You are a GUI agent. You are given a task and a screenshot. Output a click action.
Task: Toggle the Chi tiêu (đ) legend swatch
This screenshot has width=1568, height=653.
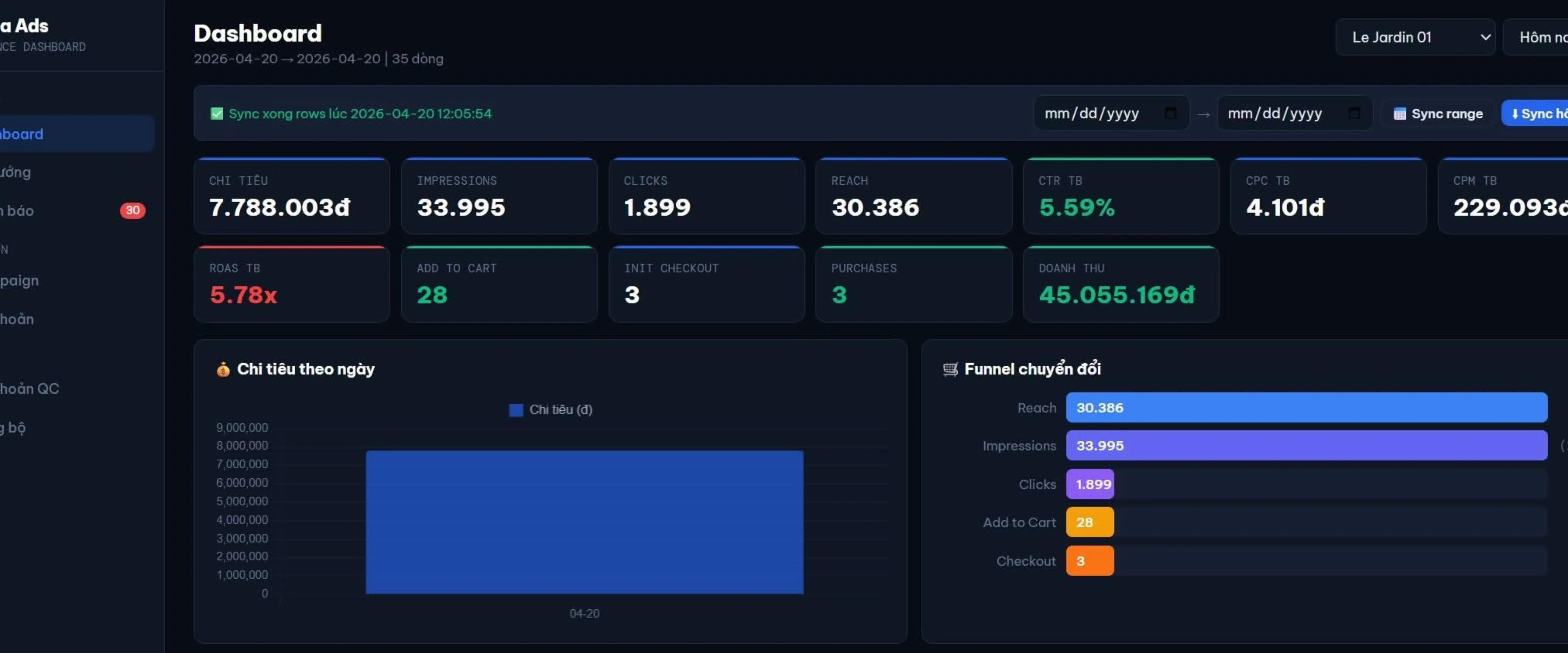tap(516, 410)
